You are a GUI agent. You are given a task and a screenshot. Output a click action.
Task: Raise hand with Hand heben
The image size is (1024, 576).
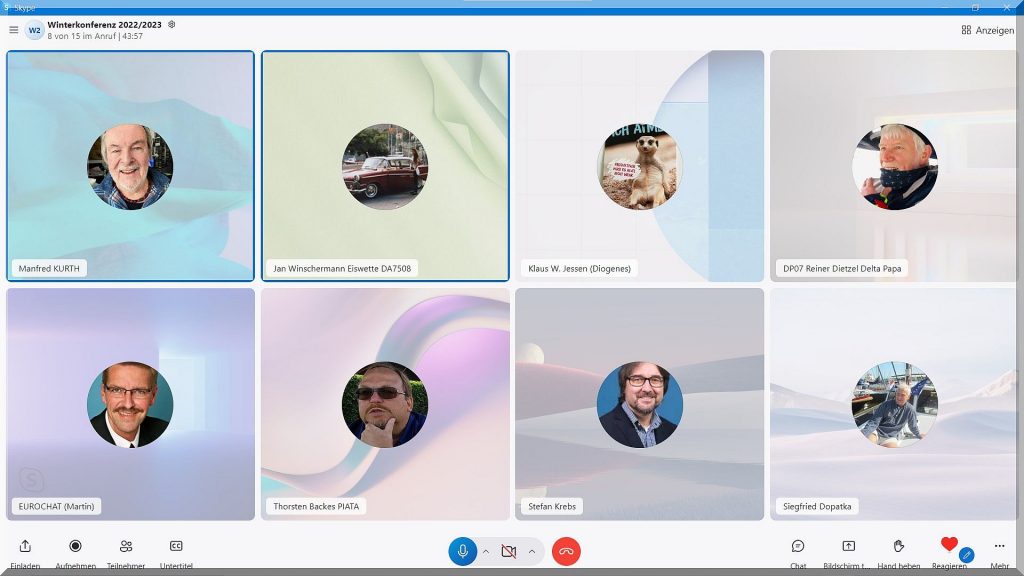pyautogui.click(x=898, y=546)
